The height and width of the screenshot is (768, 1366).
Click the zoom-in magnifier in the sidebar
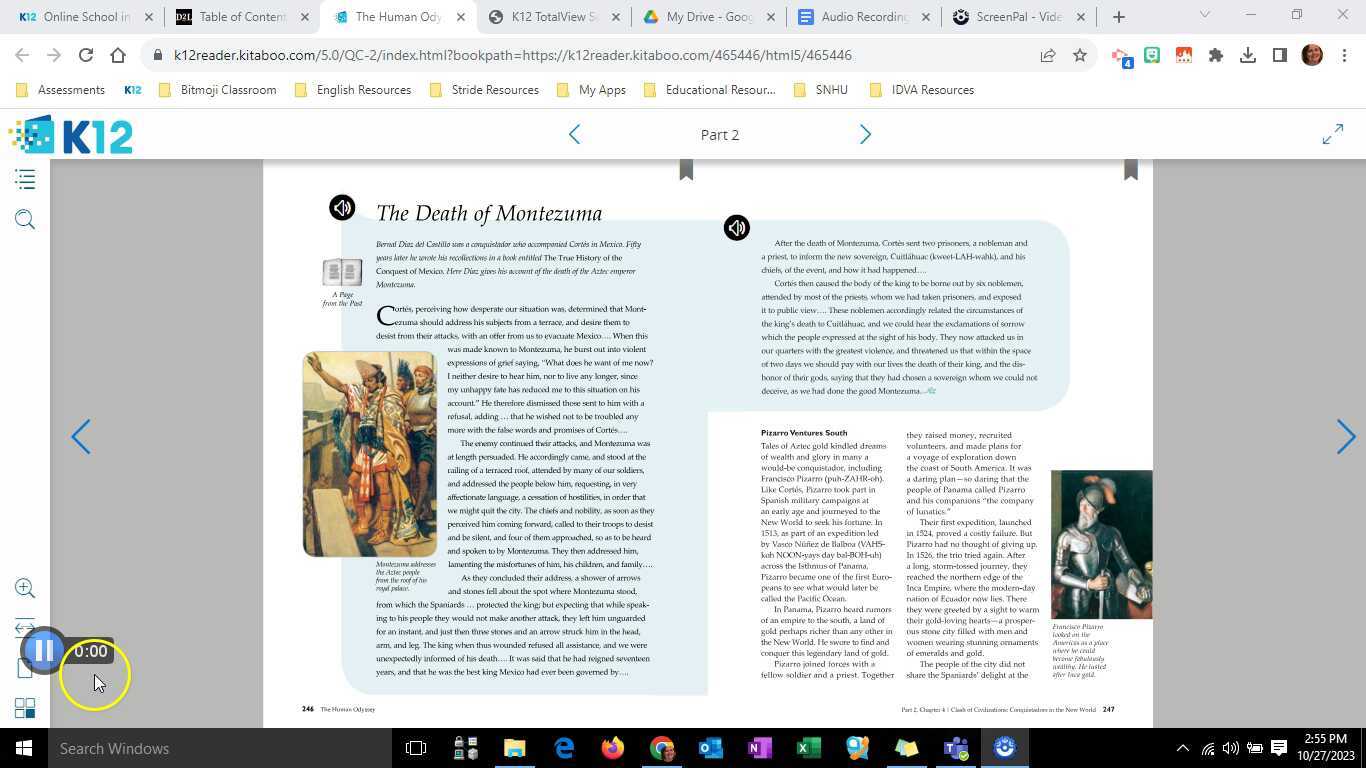click(25, 588)
